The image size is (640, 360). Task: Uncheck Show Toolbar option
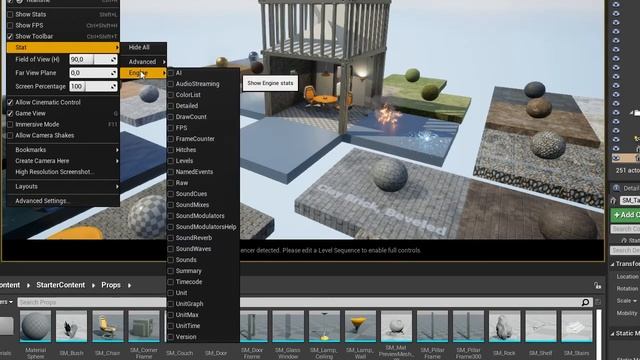[11, 36]
